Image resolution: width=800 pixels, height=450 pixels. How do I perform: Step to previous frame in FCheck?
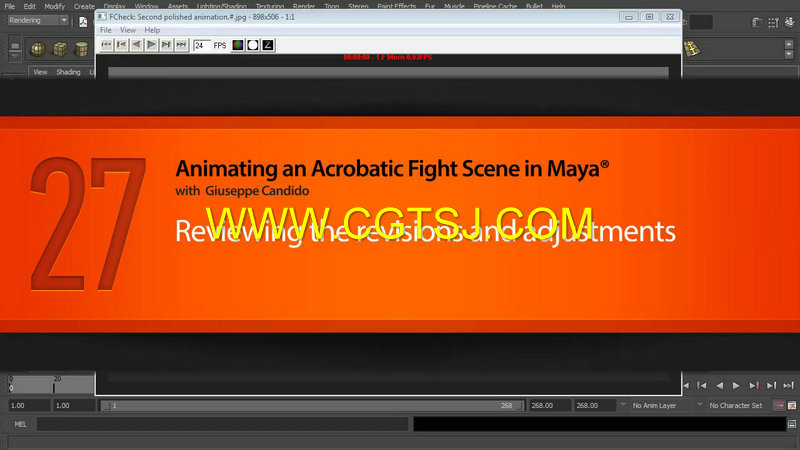point(121,45)
